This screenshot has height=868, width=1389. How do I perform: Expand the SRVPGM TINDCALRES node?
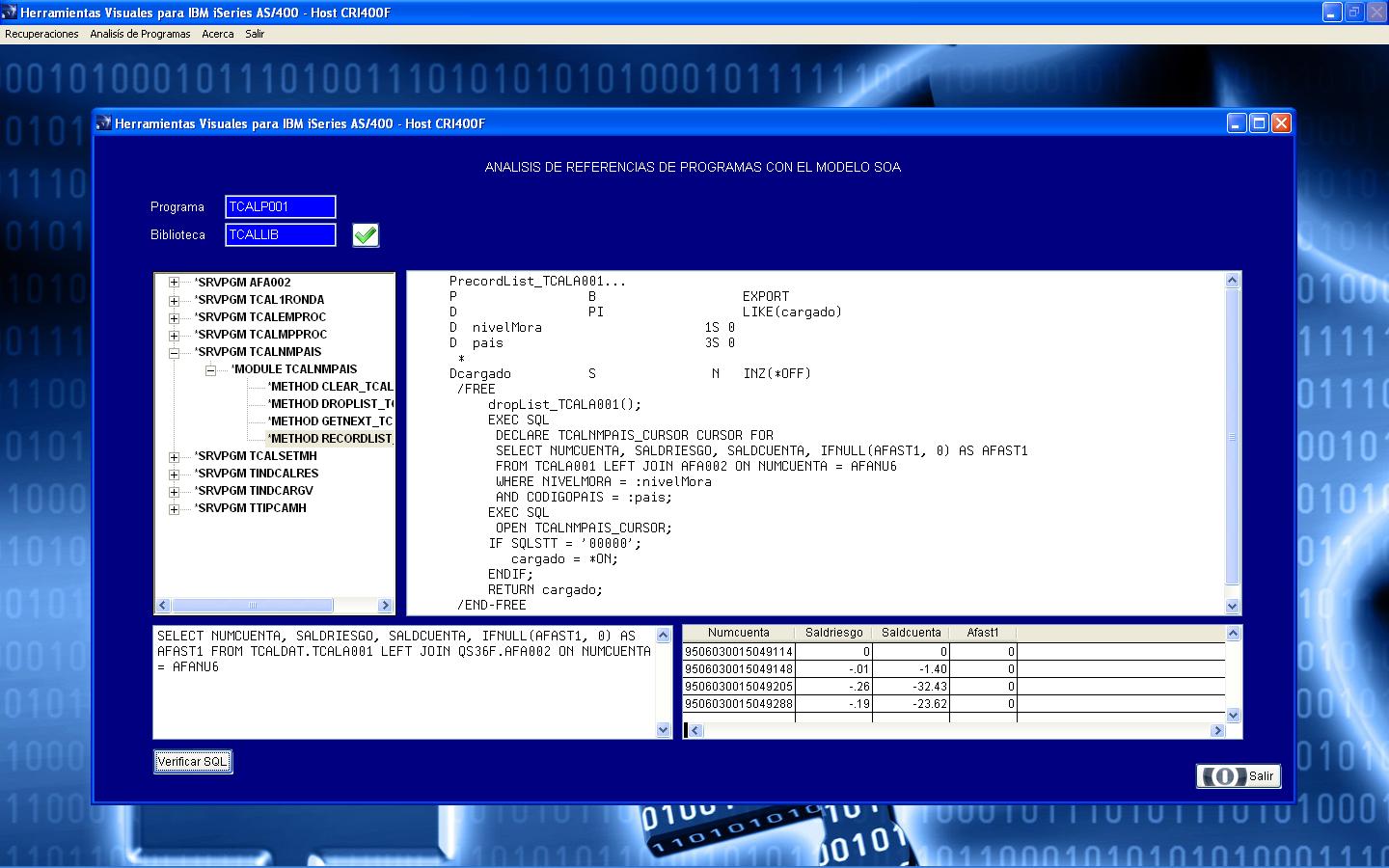(x=172, y=474)
